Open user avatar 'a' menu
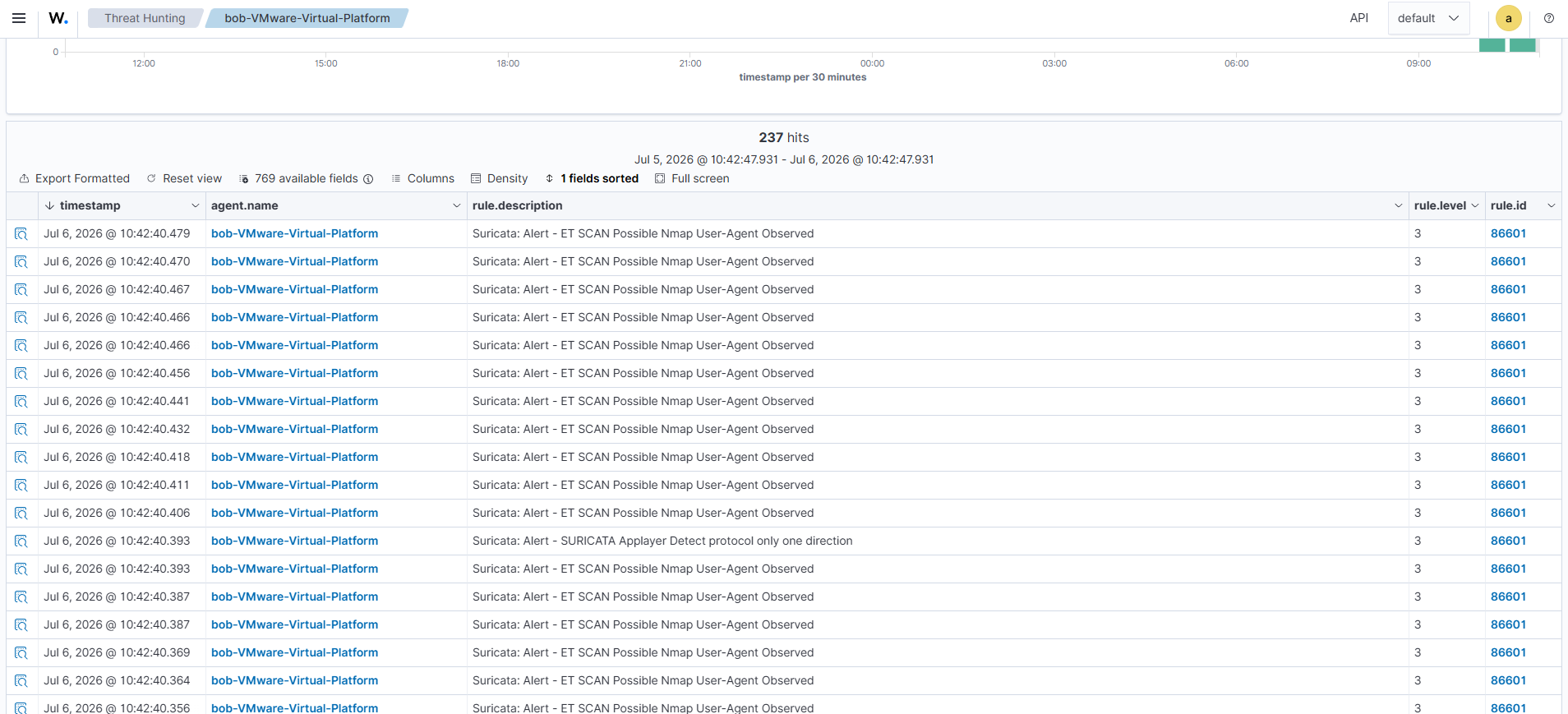 tap(1508, 18)
